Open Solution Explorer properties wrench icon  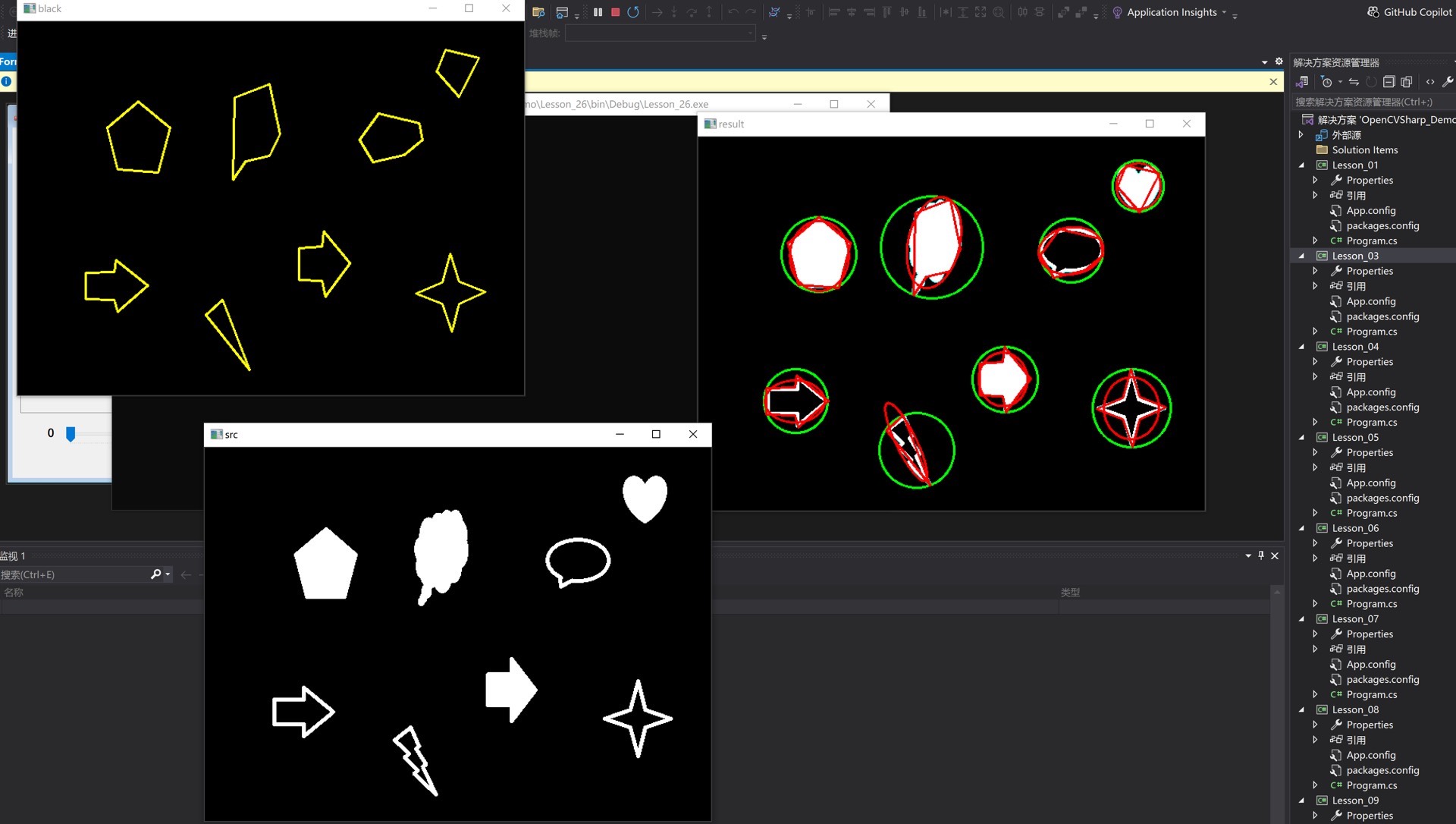click(1447, 82)
